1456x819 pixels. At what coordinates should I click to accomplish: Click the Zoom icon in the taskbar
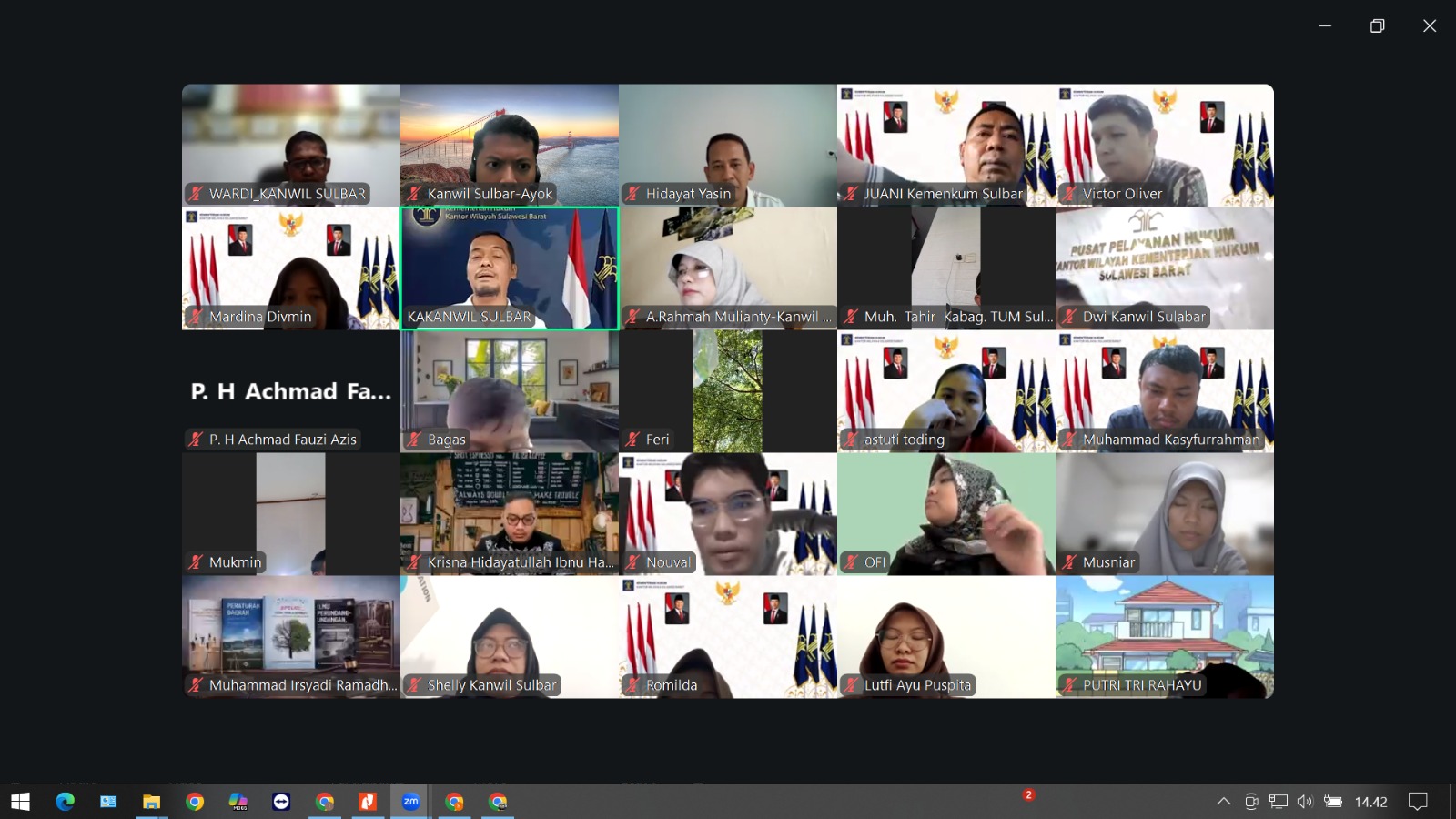coord(410,802)
